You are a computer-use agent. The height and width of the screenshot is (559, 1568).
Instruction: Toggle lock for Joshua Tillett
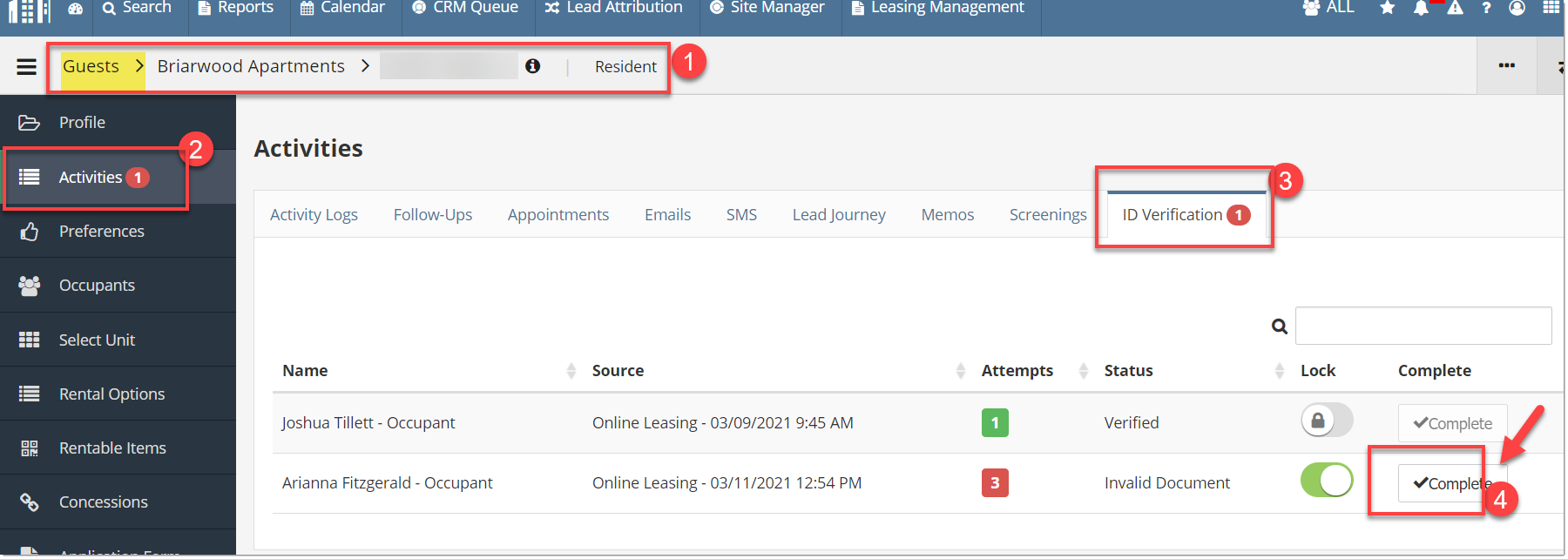coord(1327,421)
